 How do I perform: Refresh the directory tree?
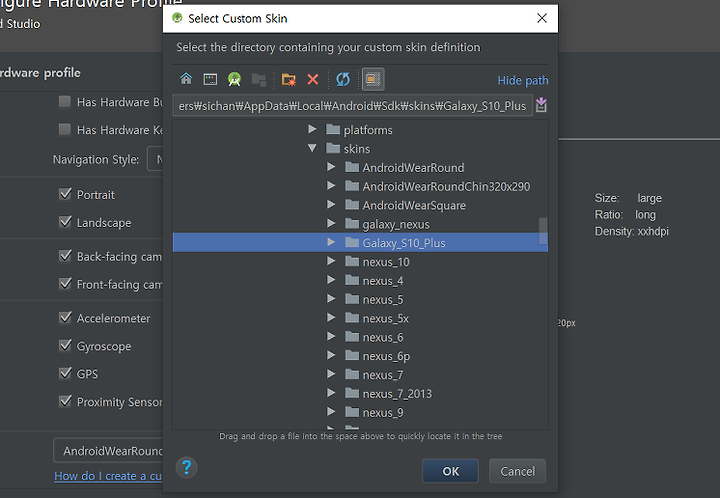[343, 79]
